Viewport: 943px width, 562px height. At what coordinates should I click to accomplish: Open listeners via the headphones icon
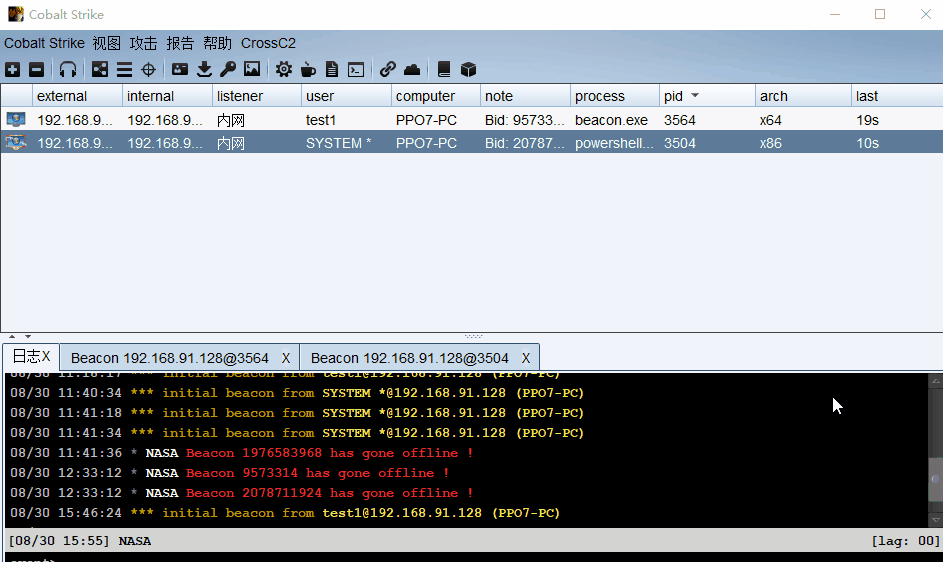[x=68, y=70]
